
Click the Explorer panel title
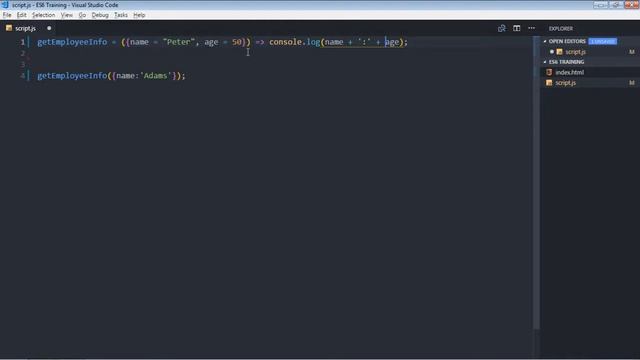[560, 29]
